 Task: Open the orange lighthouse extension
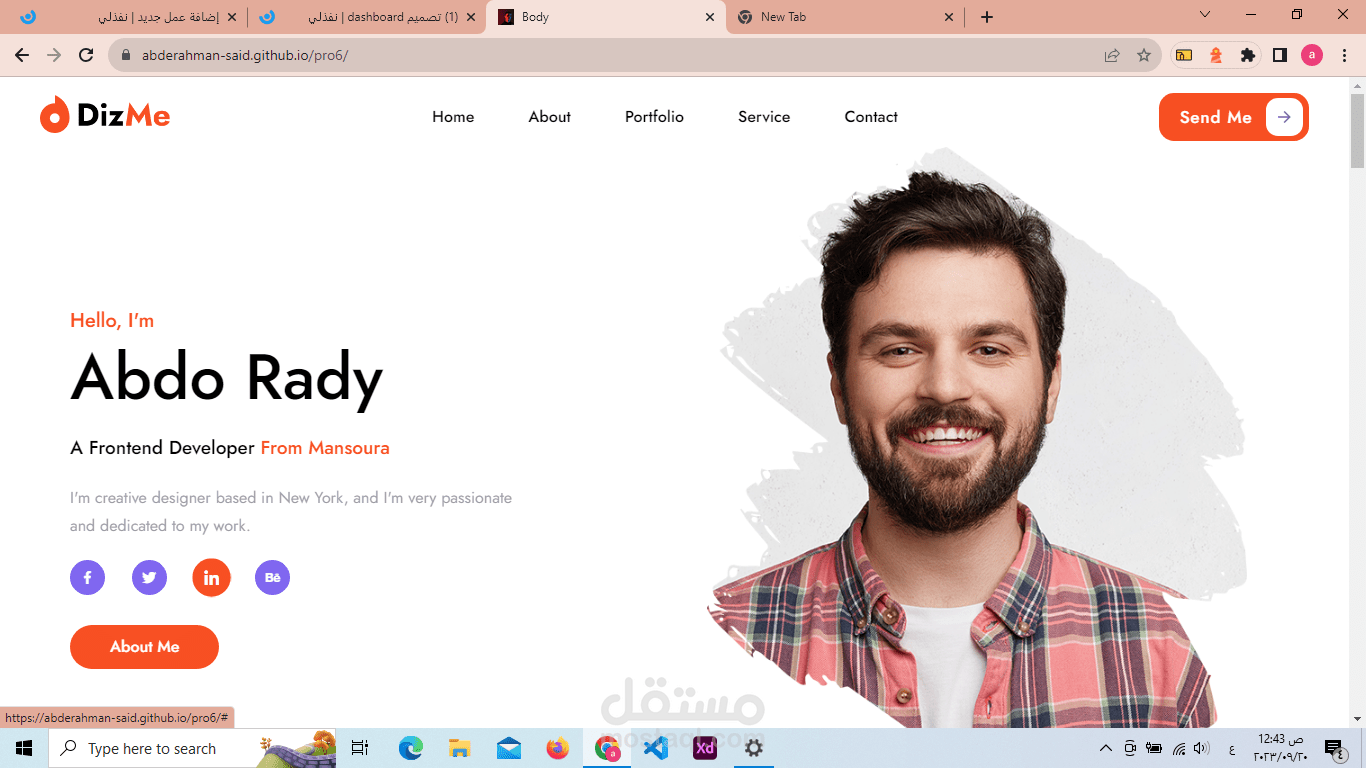pos(1216,55)
